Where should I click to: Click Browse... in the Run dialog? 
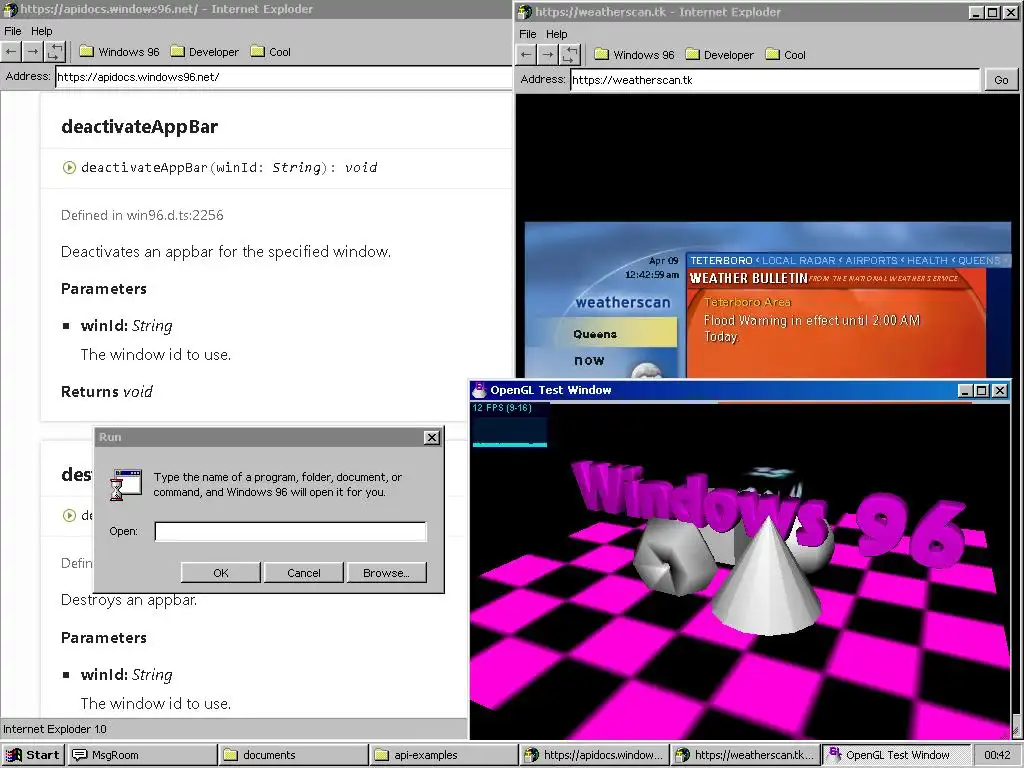387,573
